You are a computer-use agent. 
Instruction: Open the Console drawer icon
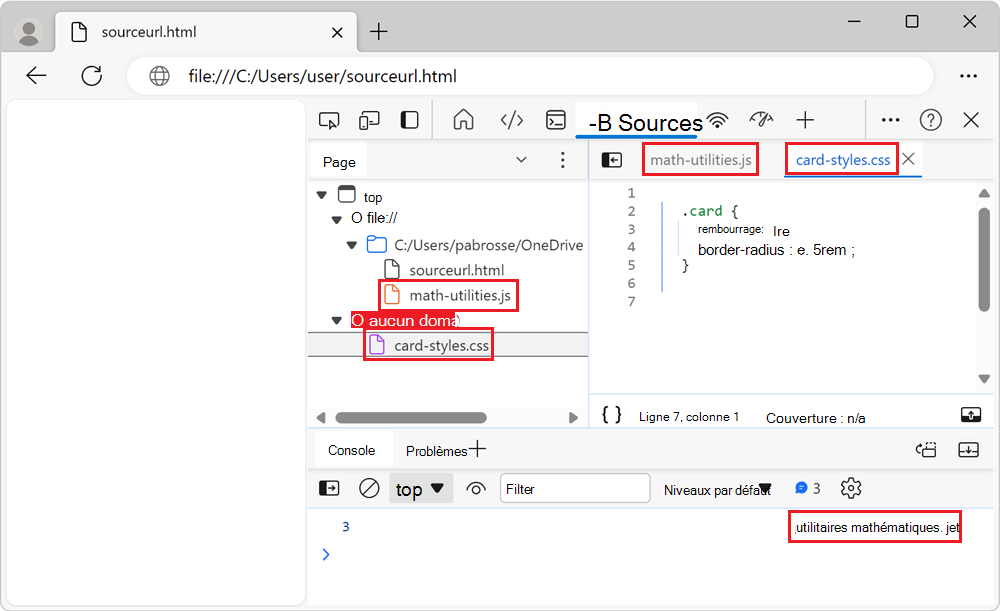556,119
